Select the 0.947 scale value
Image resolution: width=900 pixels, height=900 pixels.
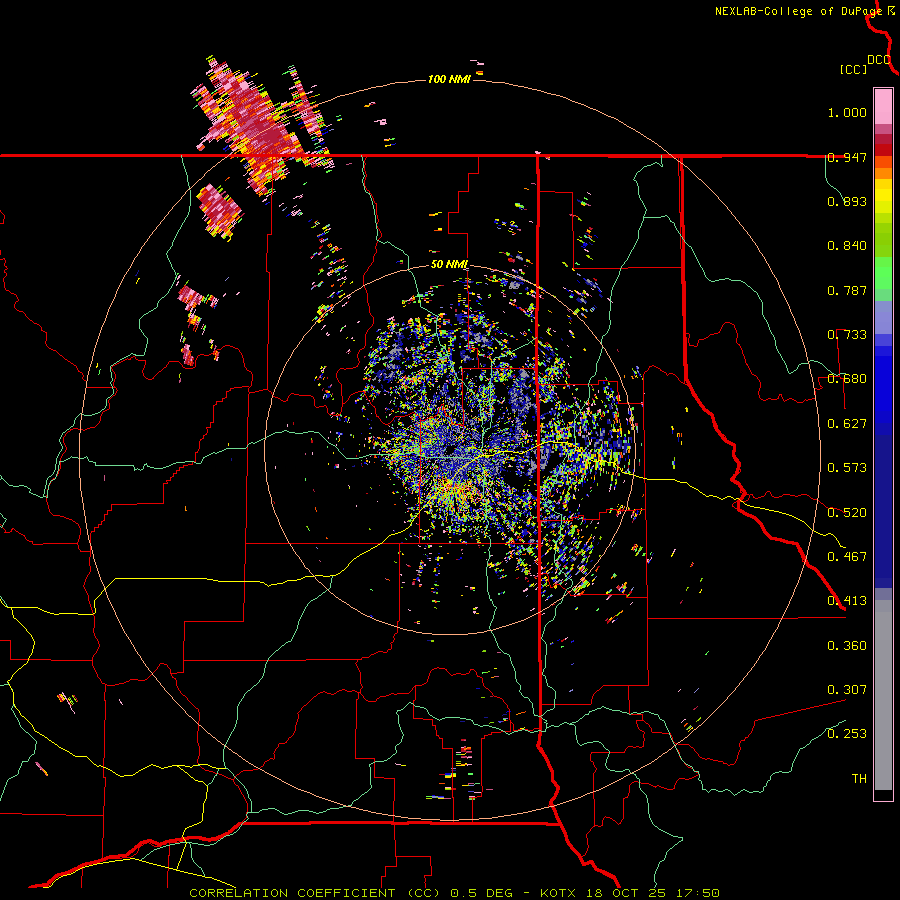point(847,157)
